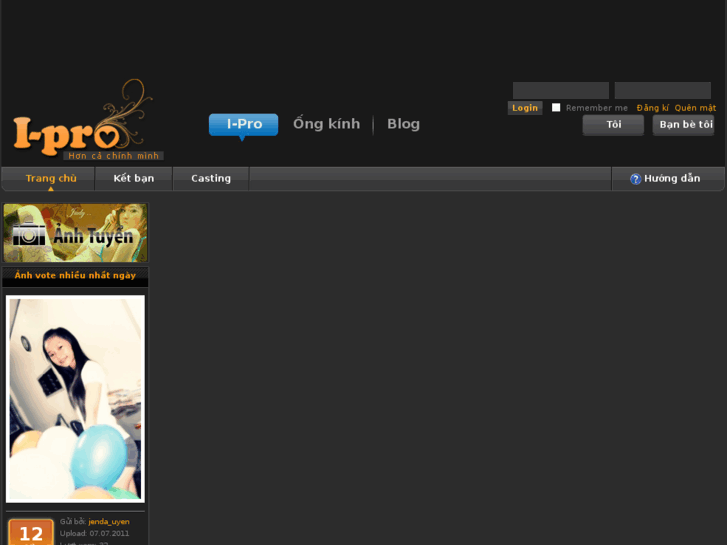Viewport: 727px width, 545px height.
Task: Focus the username input field
Action: coord(561,90)
